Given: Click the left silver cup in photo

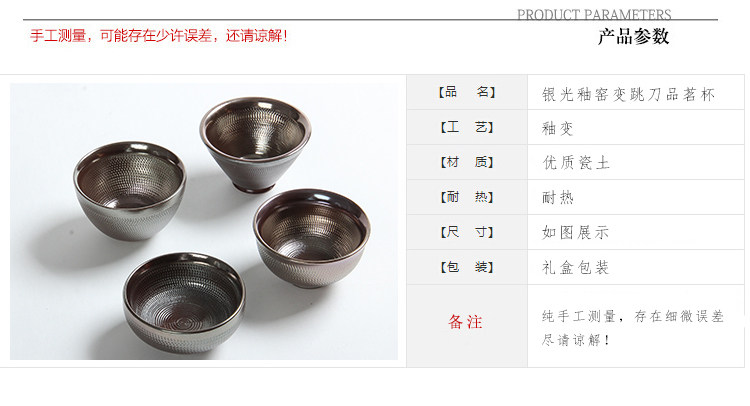Looking at the screenshot, I should [130, 190].
